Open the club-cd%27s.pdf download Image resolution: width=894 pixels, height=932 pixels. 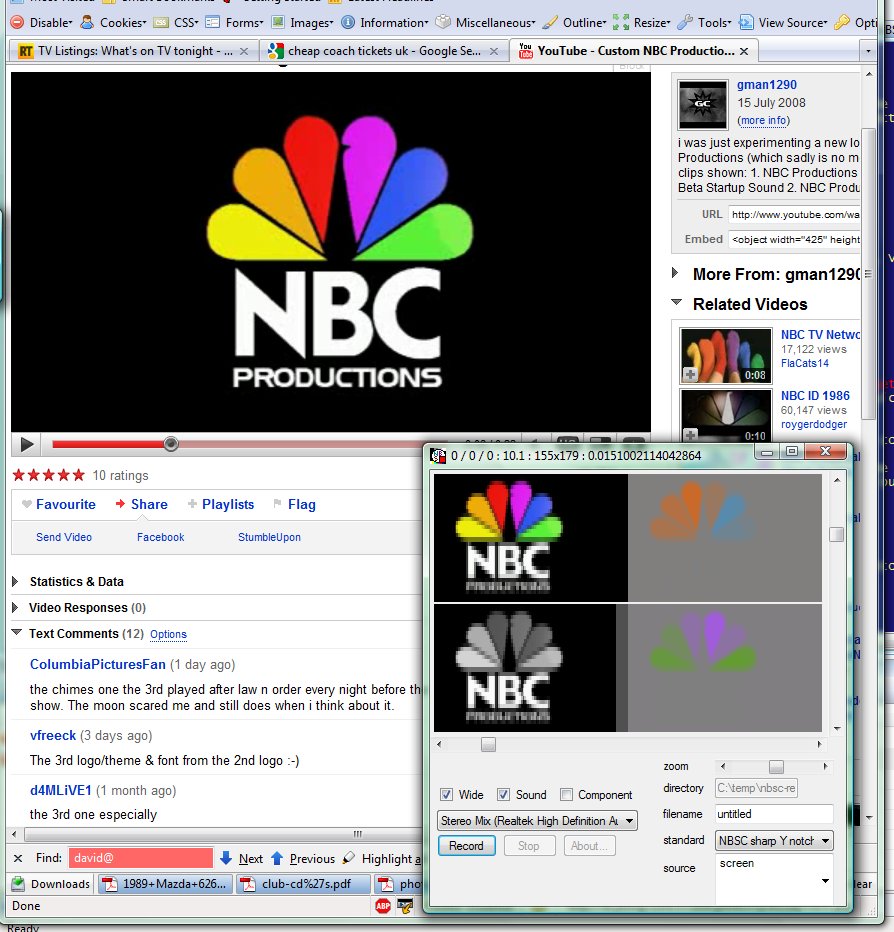303,884
